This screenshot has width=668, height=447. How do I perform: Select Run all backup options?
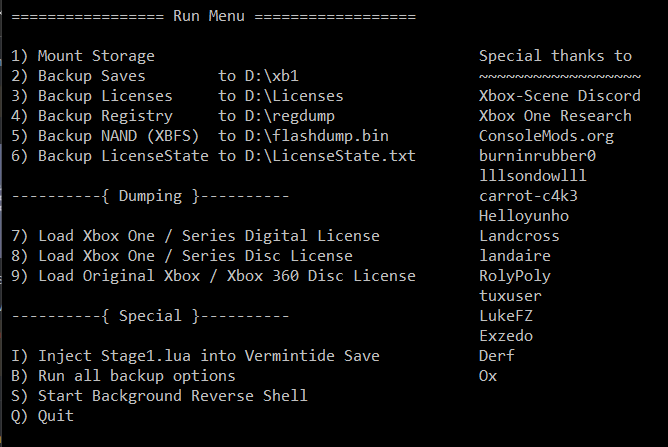(x=123, y=377)
